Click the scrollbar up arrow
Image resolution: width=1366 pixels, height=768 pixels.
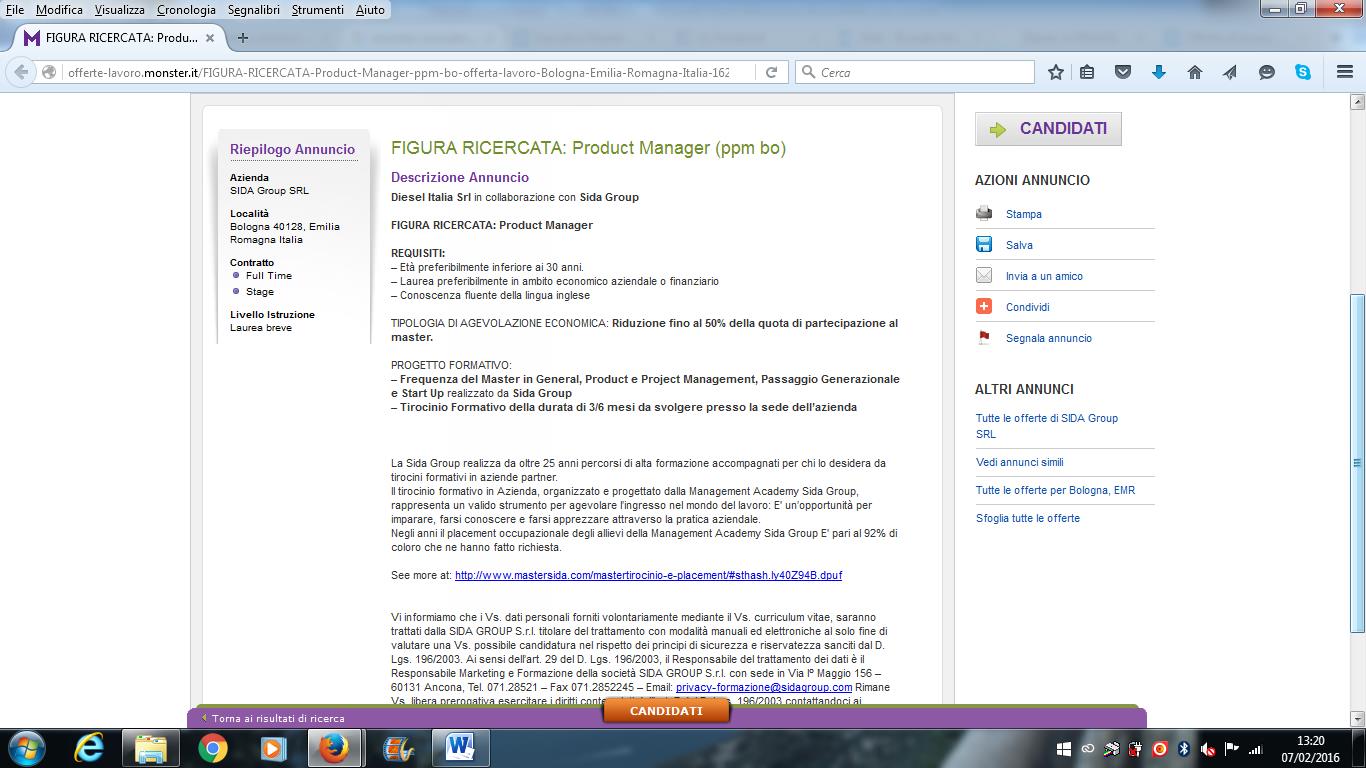coord(1357,102)
